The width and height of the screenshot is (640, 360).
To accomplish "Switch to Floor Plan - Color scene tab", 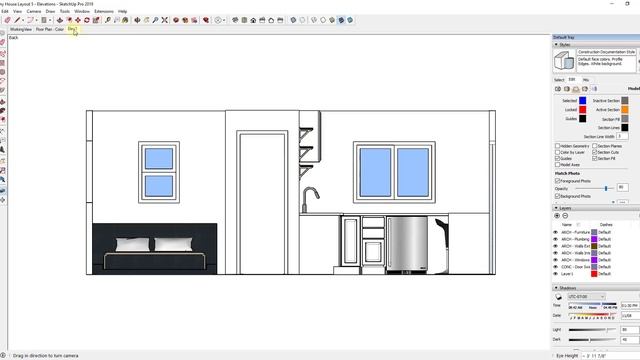I will coord(50,29).
